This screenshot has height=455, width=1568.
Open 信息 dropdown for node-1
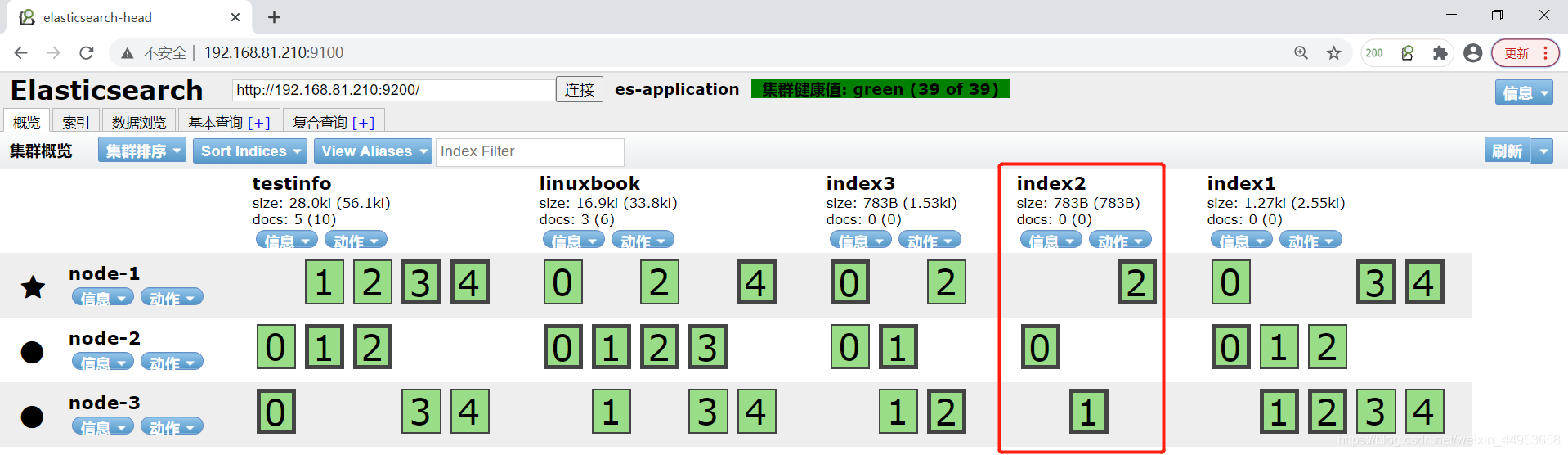pos(103,298)
